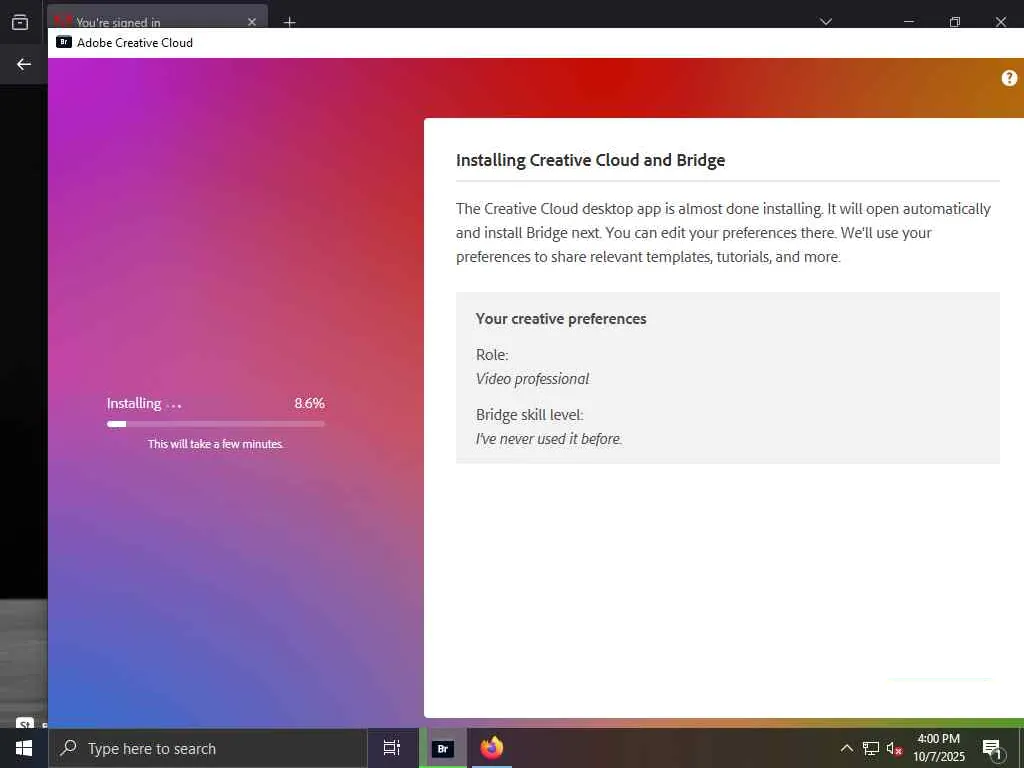Expand the browser tabs dropdown chevron
Viewport: 1024px width, 768px height.
[x=825, y=22]
